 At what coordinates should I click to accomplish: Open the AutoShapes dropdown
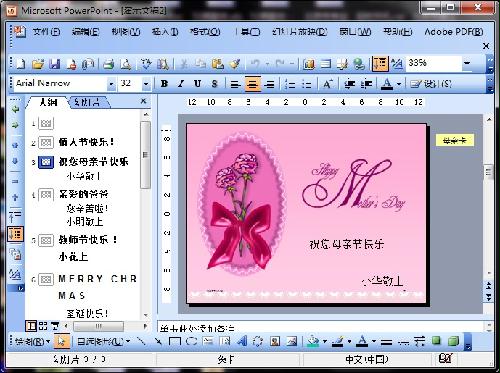103,341
